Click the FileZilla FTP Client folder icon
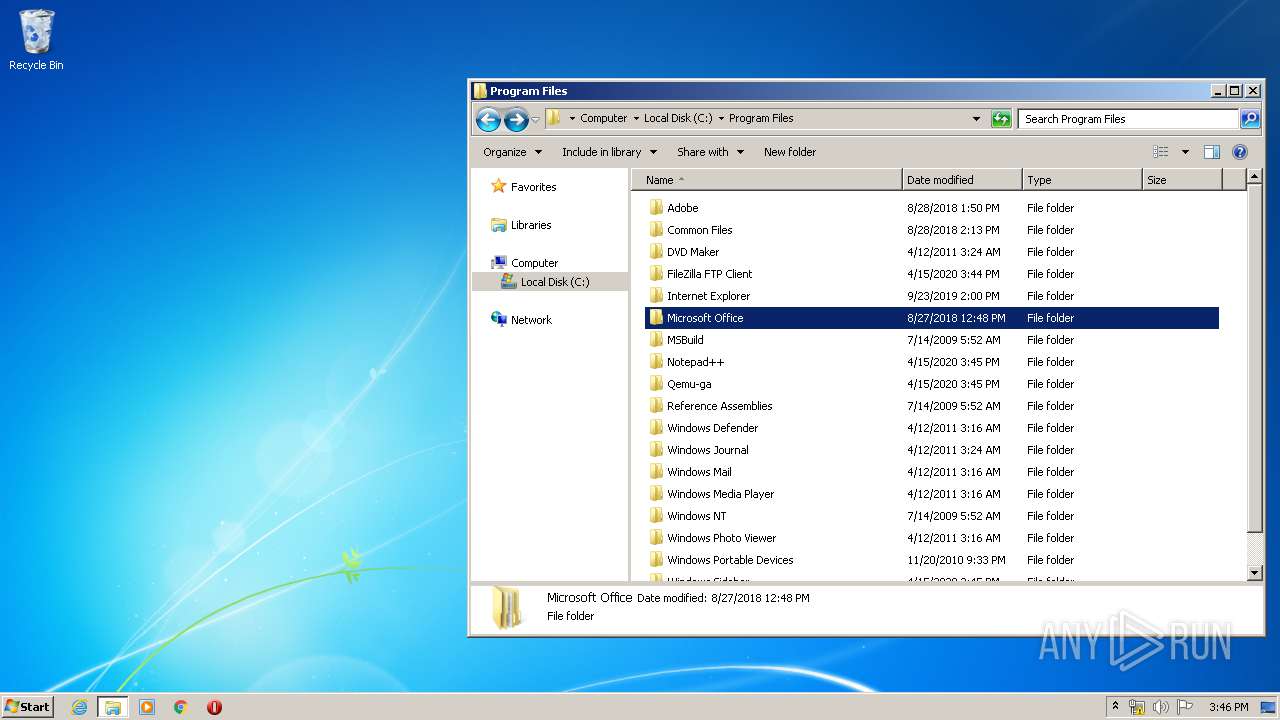This screenshot has width=1280, height=720. click(x=656, y=274)
